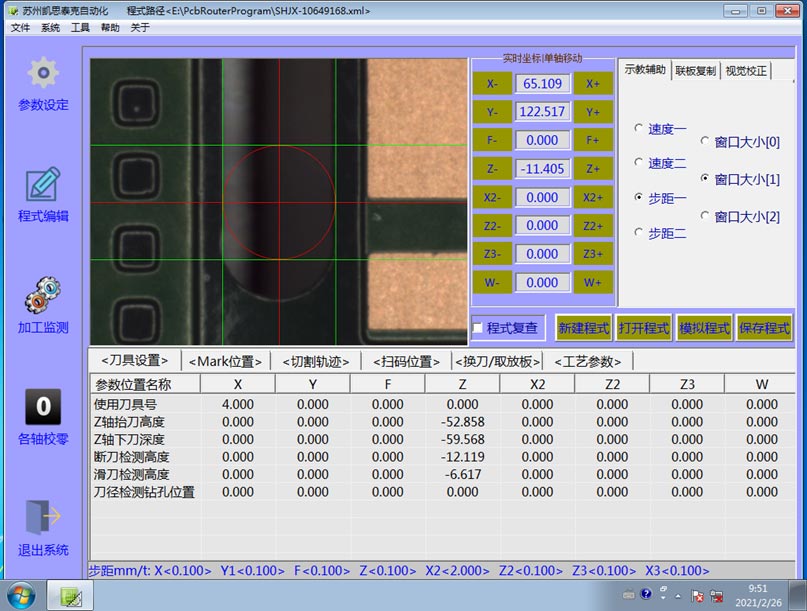Click the Z3+ jog button

(x=593, y=254)
